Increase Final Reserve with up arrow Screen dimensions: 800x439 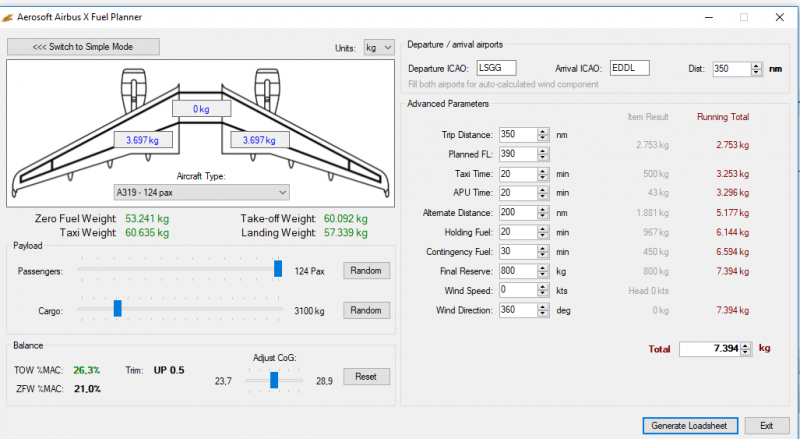pyautogui.click(x=543, y=267)
